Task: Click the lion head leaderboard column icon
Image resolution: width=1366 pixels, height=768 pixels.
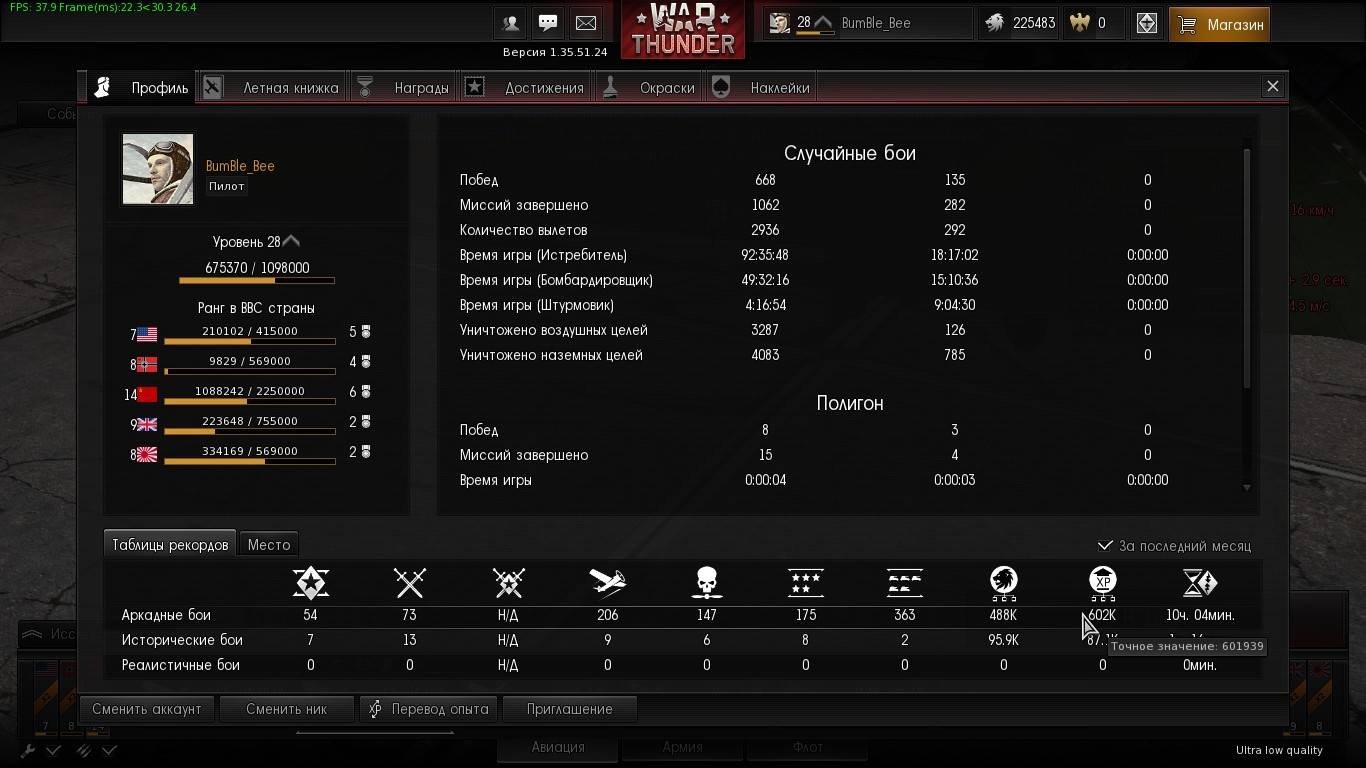Action: pos(1004,581)
